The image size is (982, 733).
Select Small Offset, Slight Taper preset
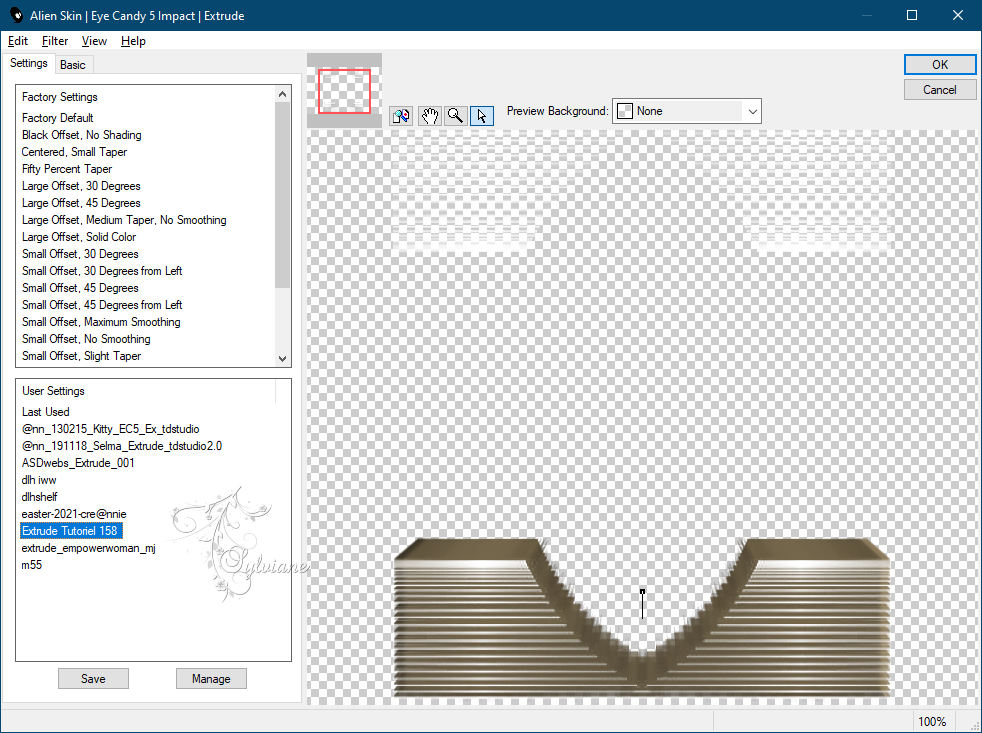tap(81, 356)
